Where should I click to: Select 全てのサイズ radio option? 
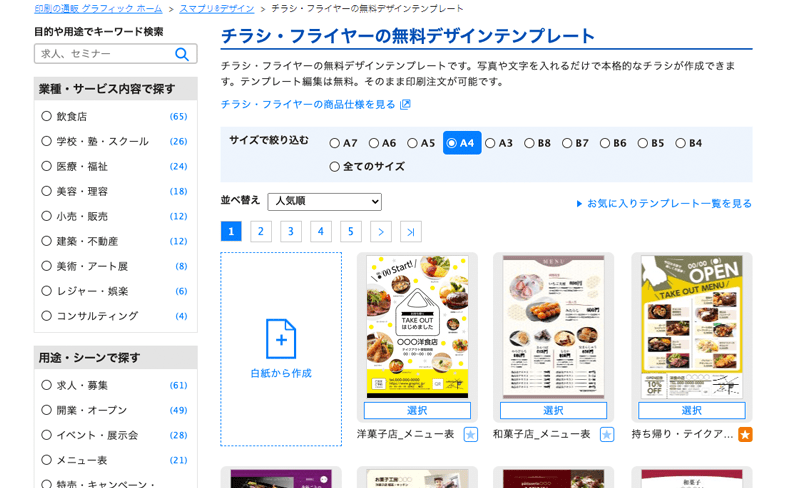pyautogui.click(x=335, y=167)
